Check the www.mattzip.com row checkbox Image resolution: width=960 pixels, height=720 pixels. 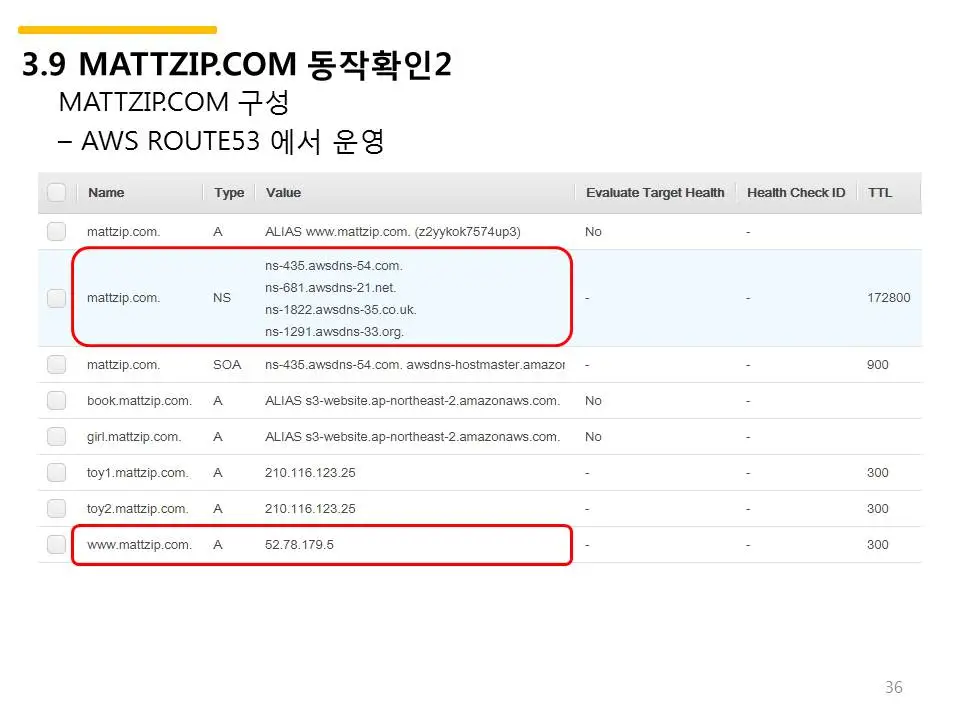[x=56, y=544]
